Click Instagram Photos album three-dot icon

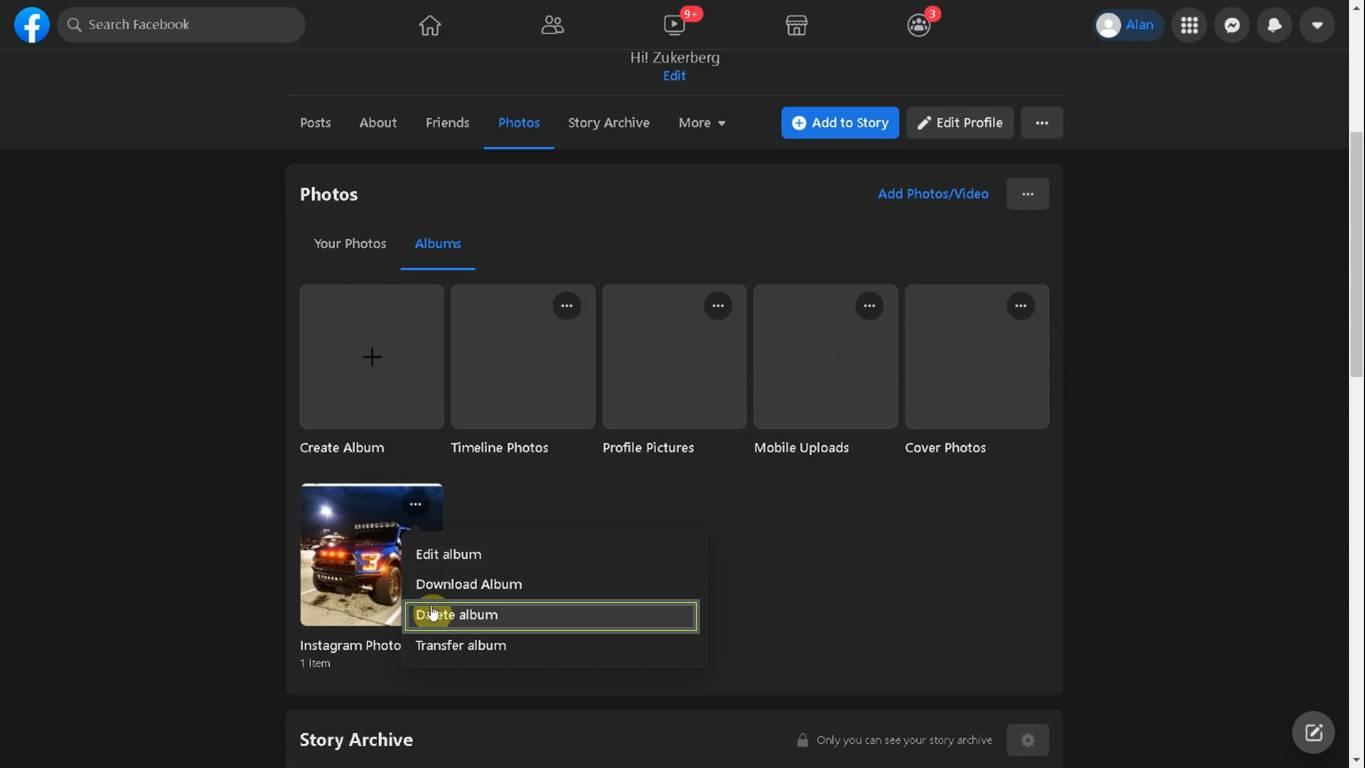click(415, 505)
